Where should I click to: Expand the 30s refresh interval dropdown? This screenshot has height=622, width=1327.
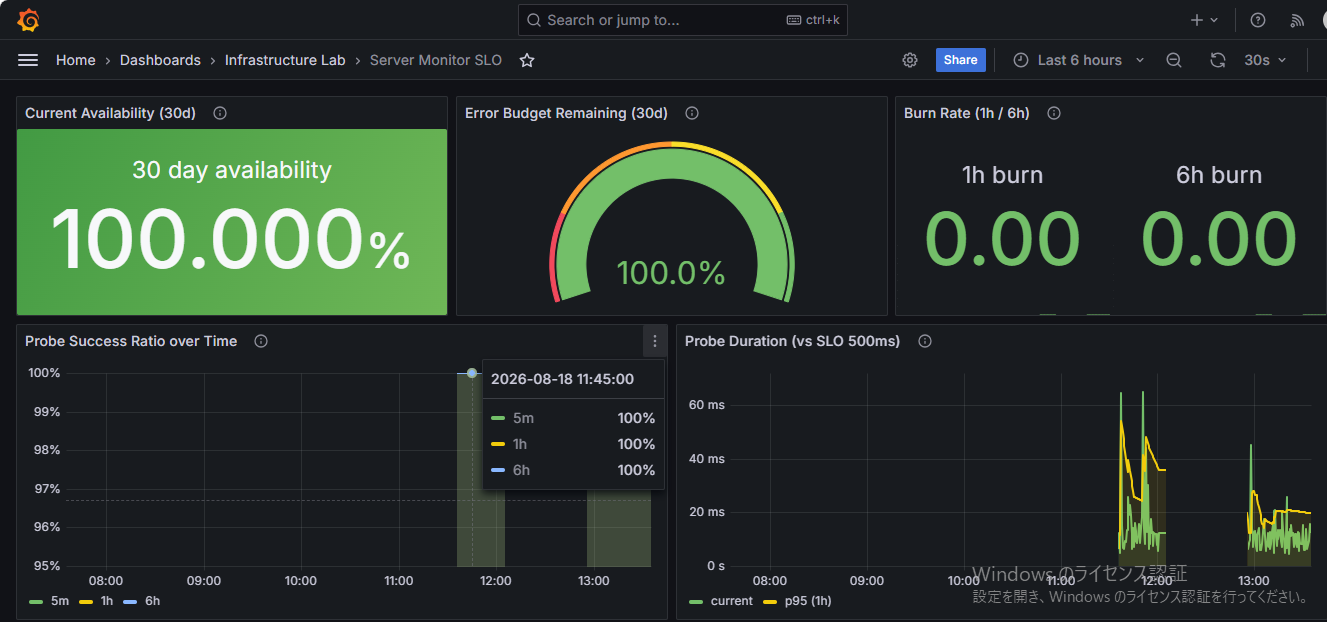click(1265, 60)
